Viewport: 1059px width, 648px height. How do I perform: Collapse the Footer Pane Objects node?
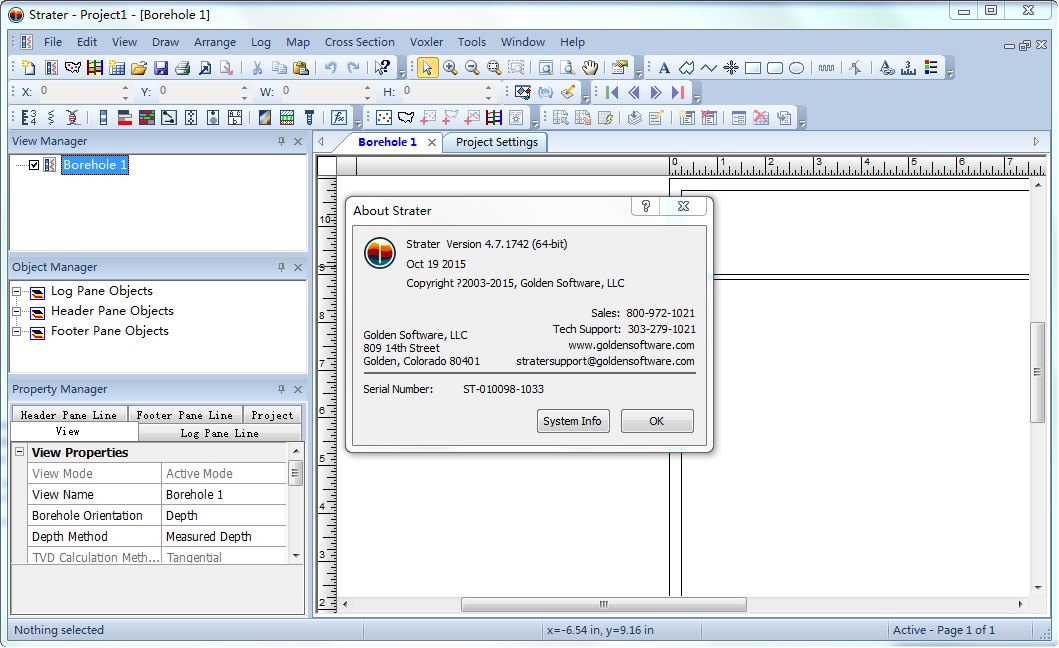coord(17,332)
